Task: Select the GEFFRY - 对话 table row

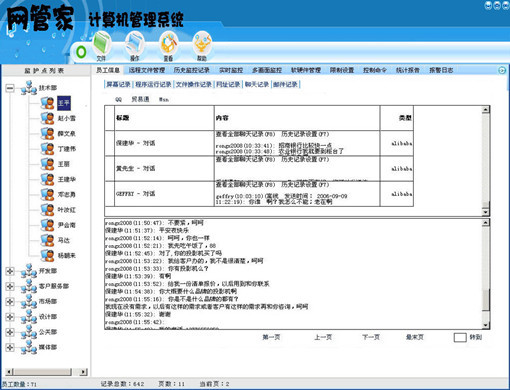Action: click(259, 194)
